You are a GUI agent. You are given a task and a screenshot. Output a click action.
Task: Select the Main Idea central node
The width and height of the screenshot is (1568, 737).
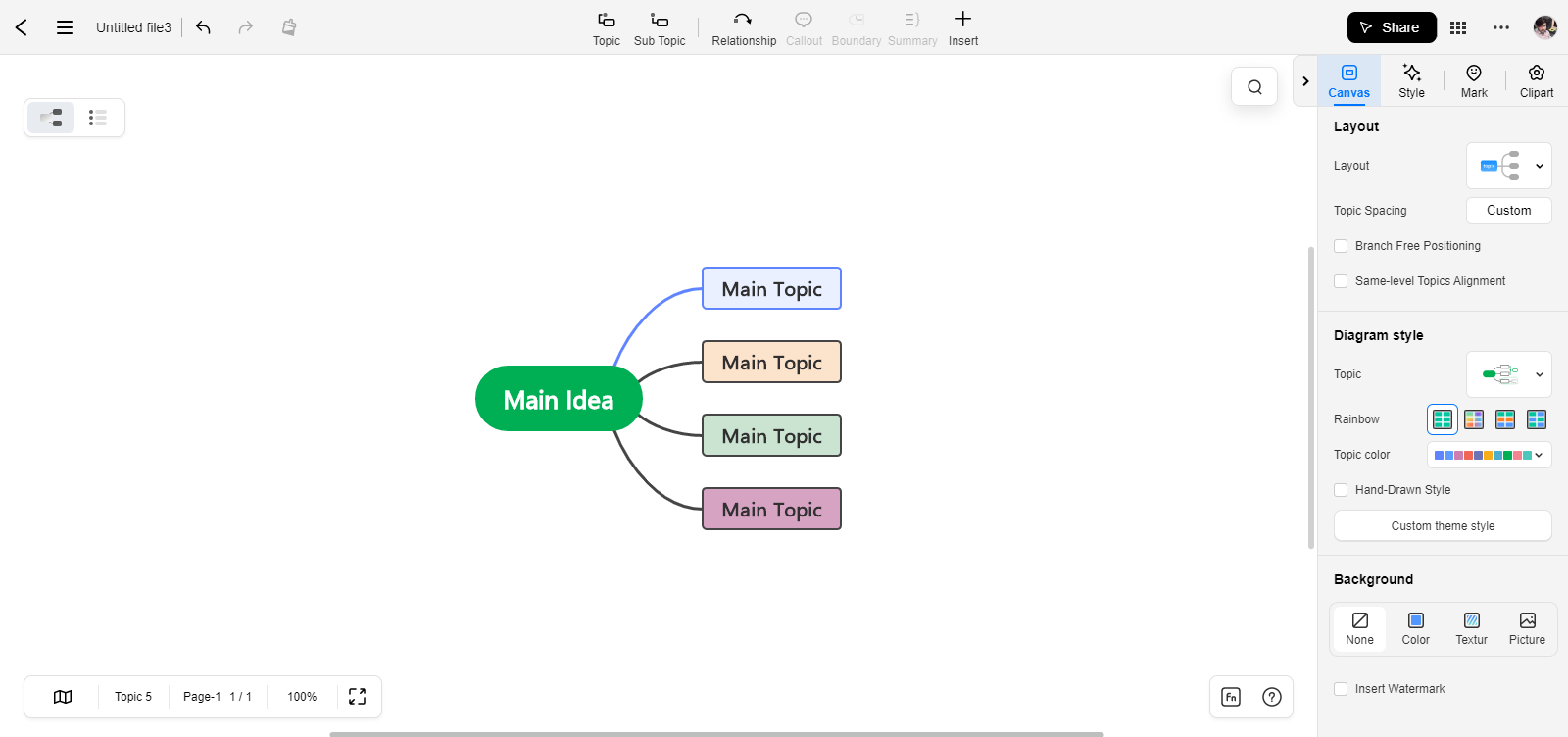click(x=559, y=399)
